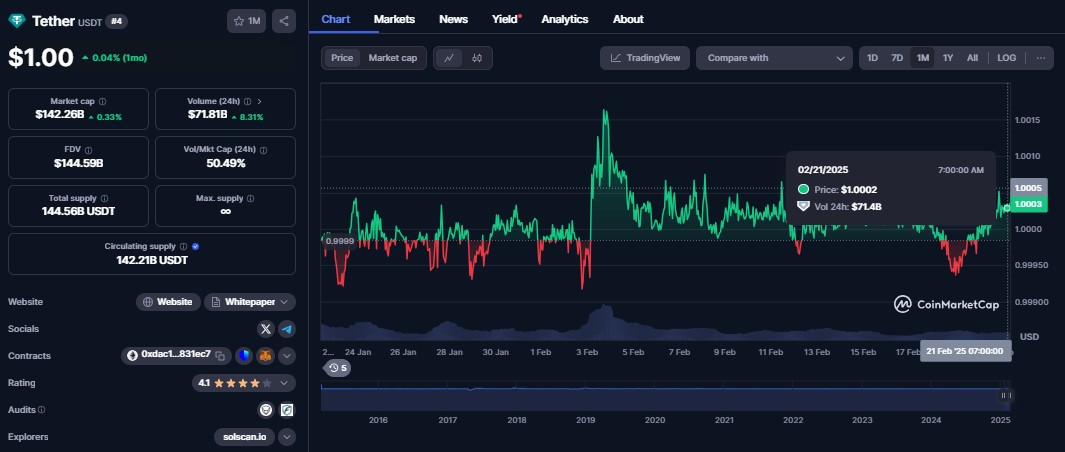The height and width of the screenshot is (452, 1065).
Task: Click FDV info icon
Action: (x=88, y=150)
